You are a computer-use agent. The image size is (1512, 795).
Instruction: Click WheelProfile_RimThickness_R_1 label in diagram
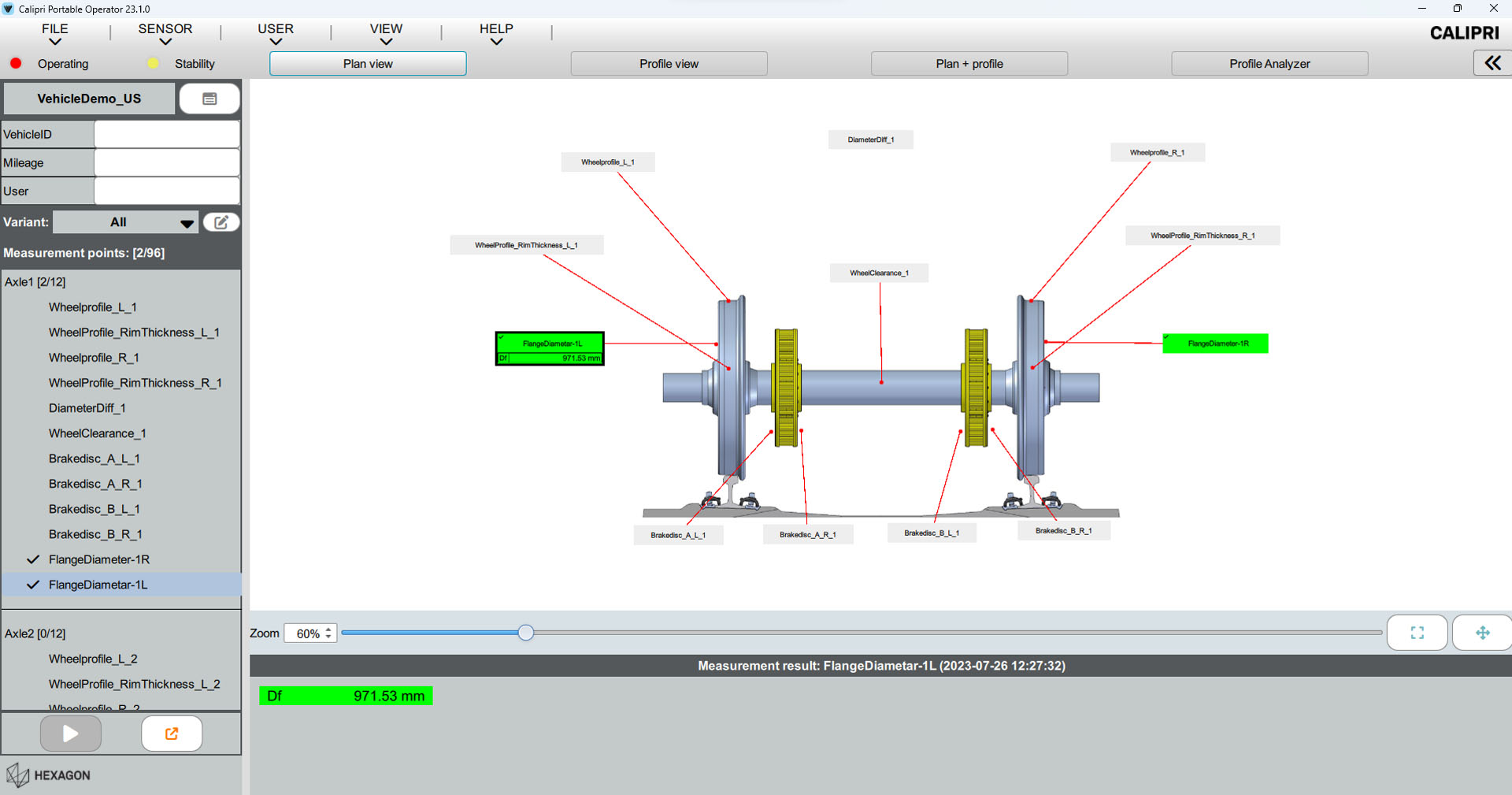coord(1203,236)
